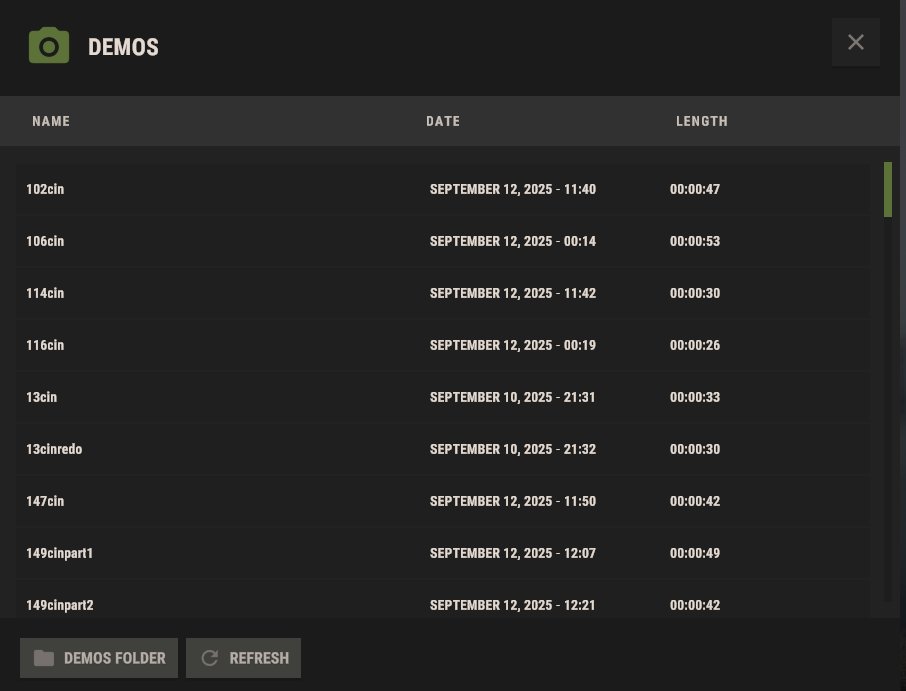This screenshot has height=691, width=906.
Task: Select the 102cin demo
Action: pyautogui.click(x=443, y=190)
